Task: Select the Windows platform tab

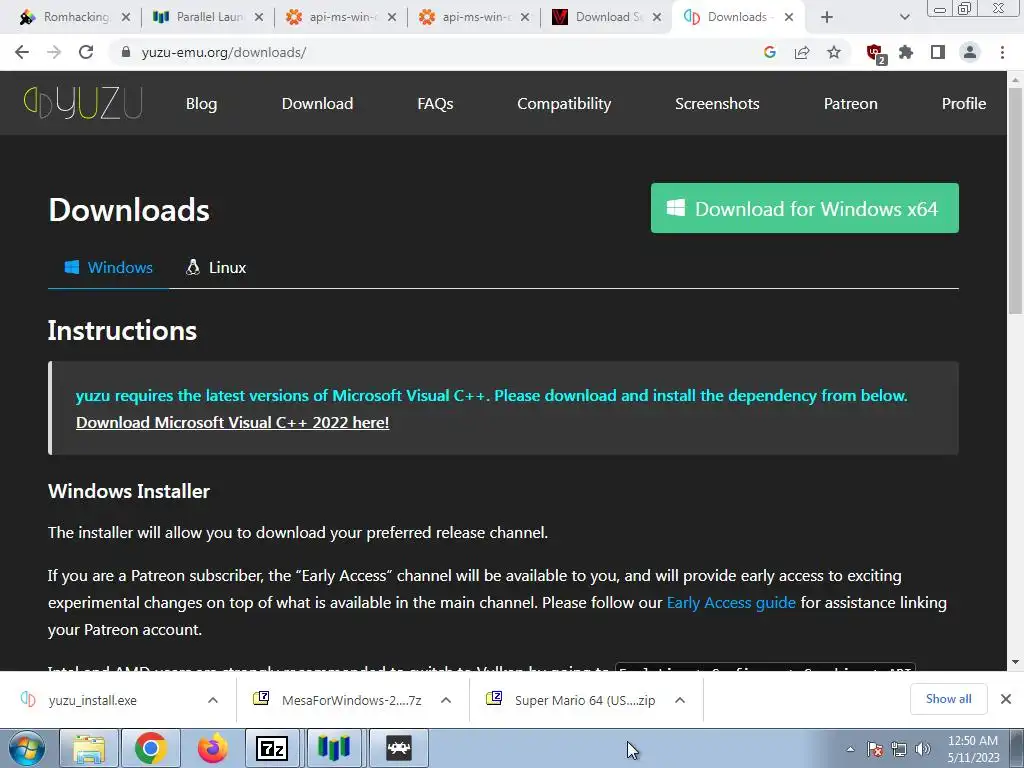Action: pos(108,268)
